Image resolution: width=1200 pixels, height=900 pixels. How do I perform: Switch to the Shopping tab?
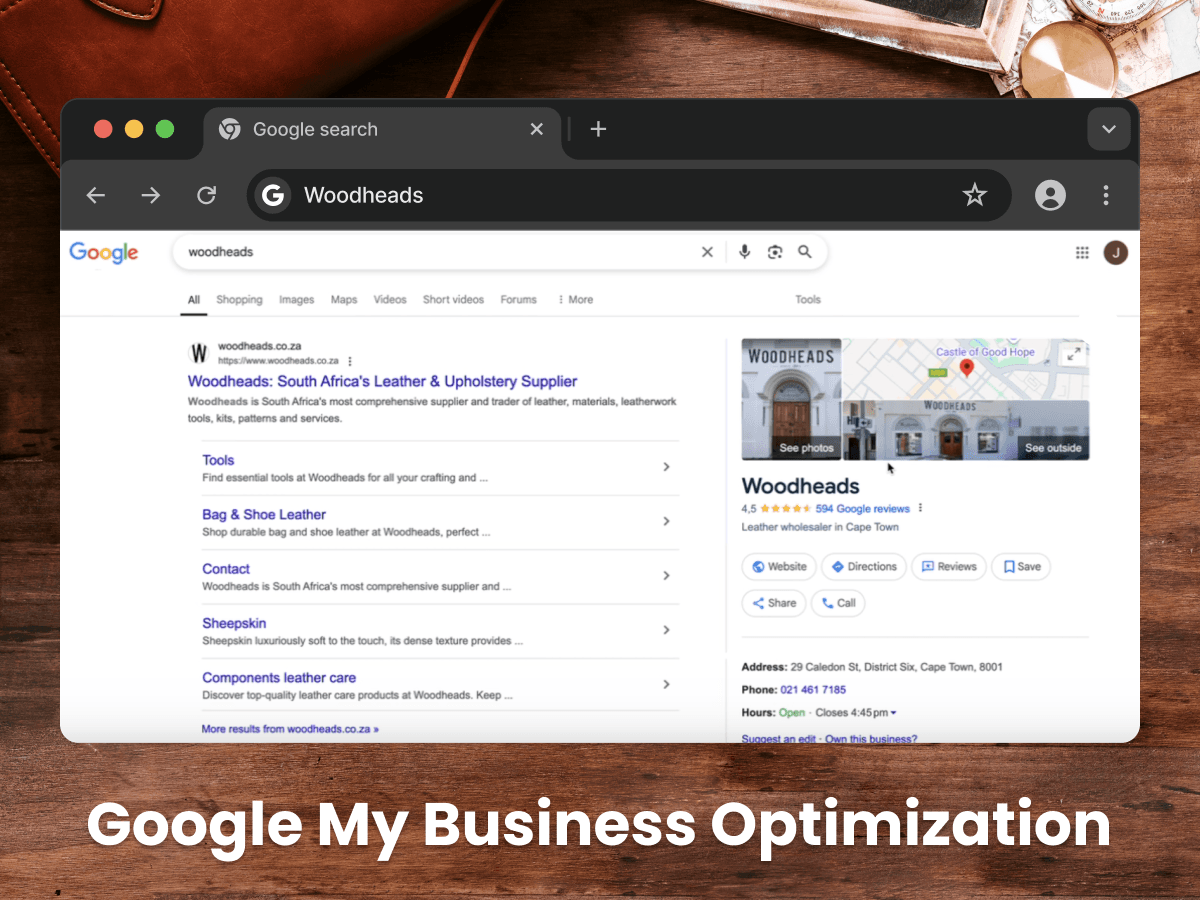(x=239, y=299)
